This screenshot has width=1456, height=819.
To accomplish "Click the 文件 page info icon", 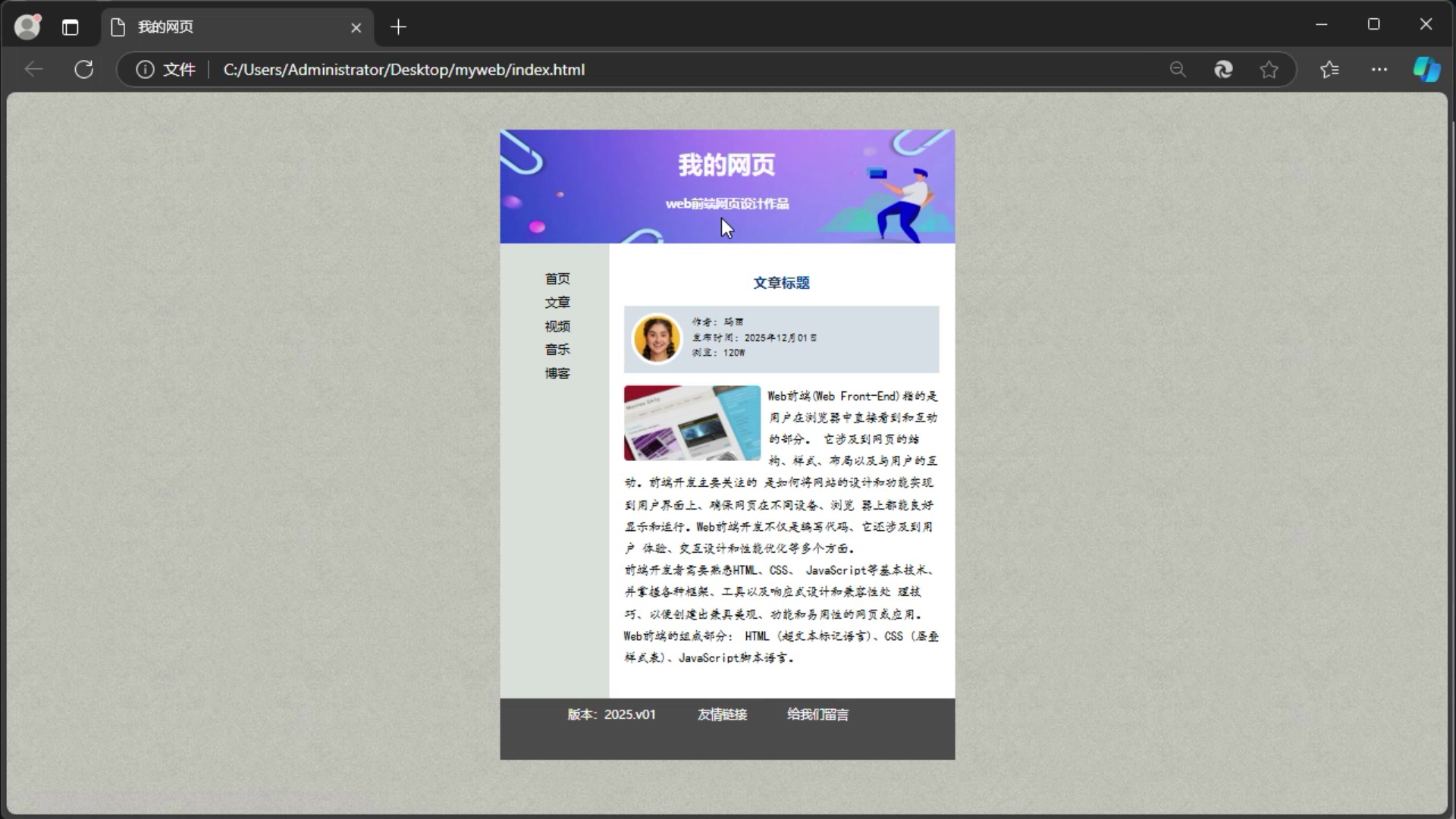I will pyautogui.click(x=145, y=69).
